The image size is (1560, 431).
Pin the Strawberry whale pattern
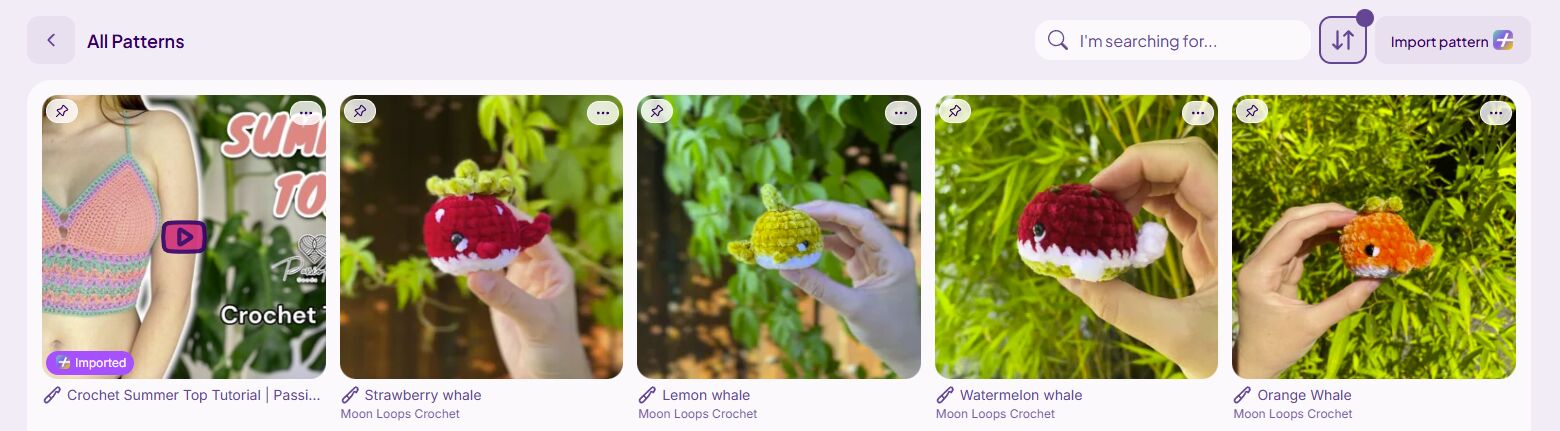360,111
